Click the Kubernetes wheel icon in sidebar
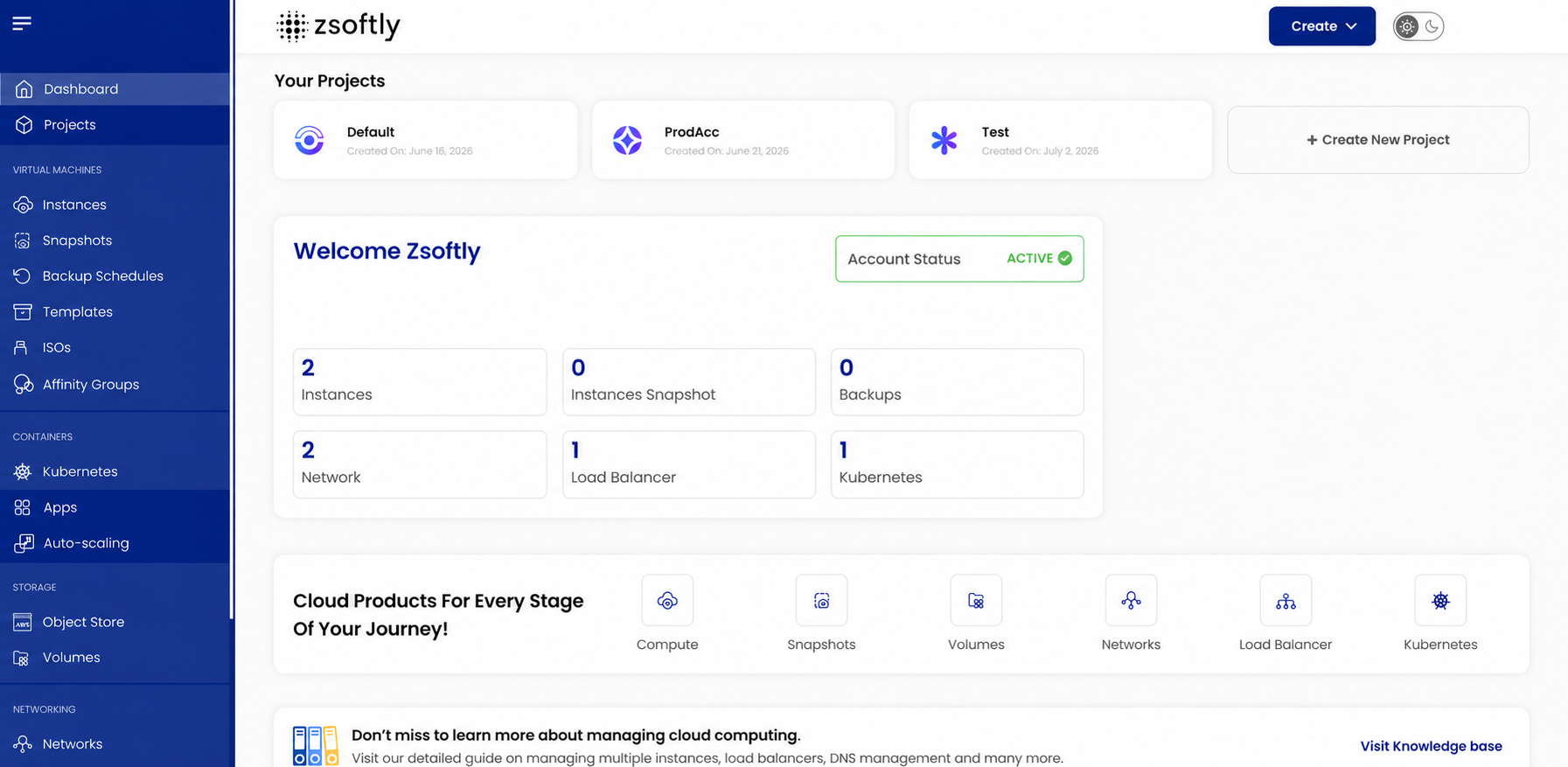This screenshot has height=767, width=1568. click(23, 471)
